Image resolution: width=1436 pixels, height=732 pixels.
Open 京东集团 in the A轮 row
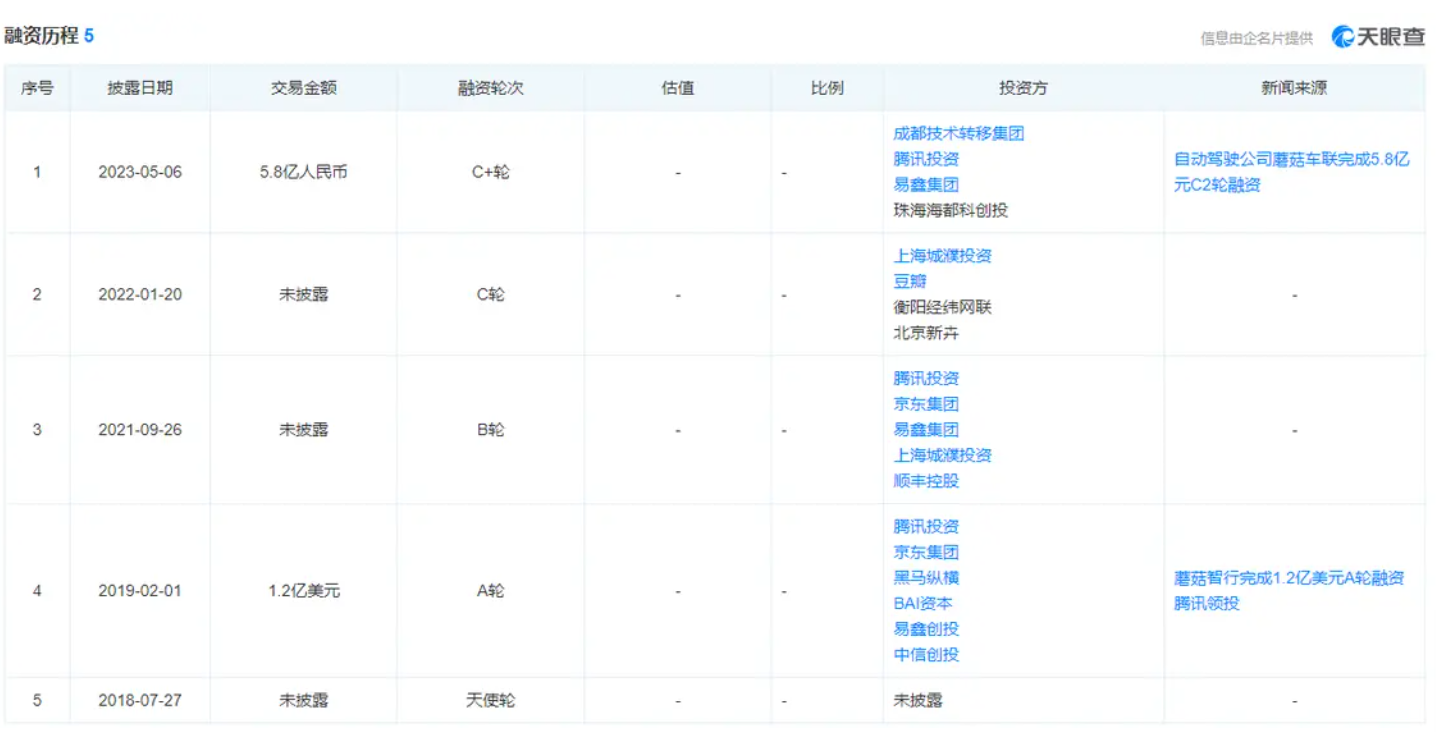click(x=926, y=553)
